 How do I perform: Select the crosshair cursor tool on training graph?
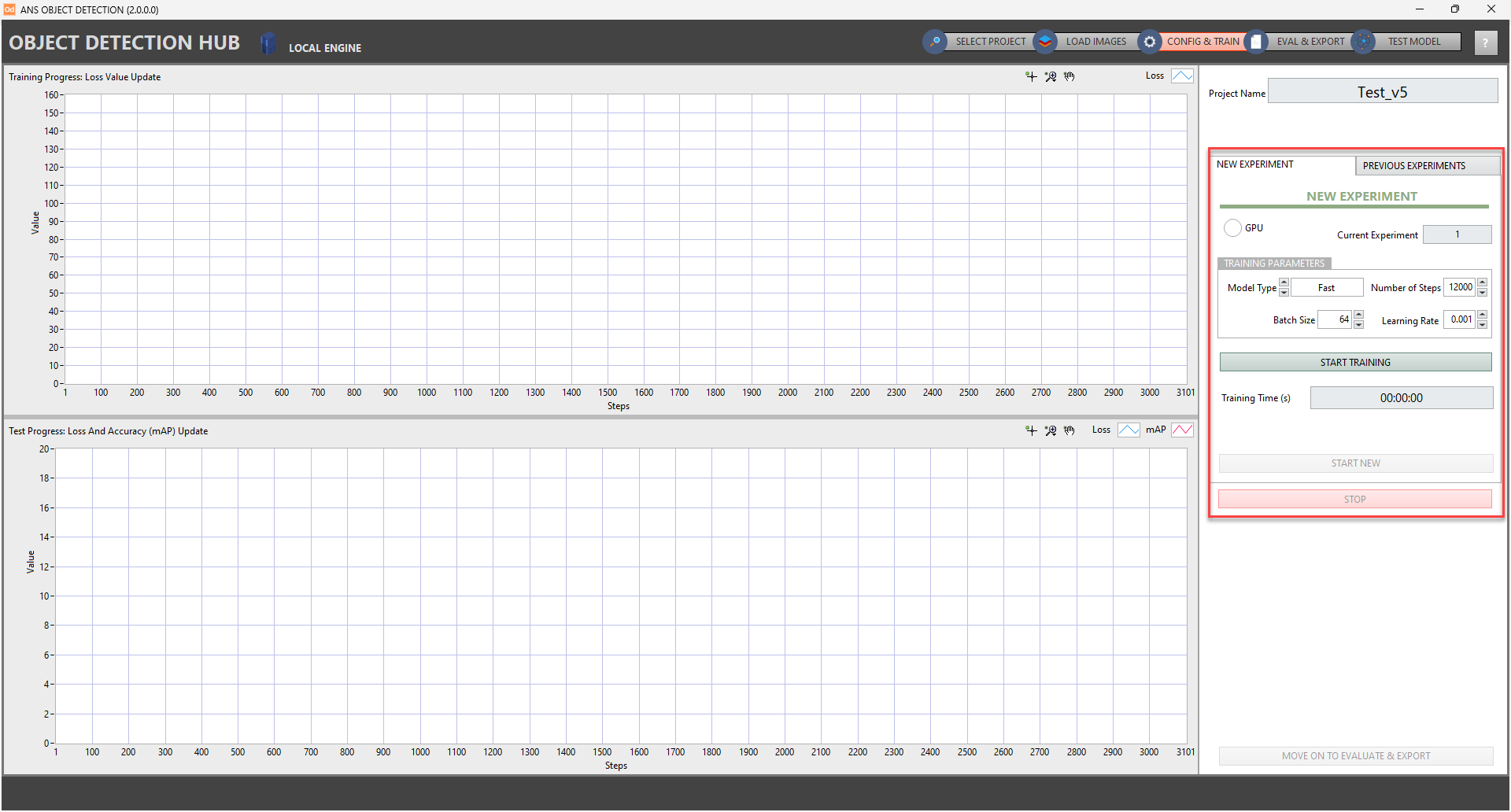(1031, 76)
